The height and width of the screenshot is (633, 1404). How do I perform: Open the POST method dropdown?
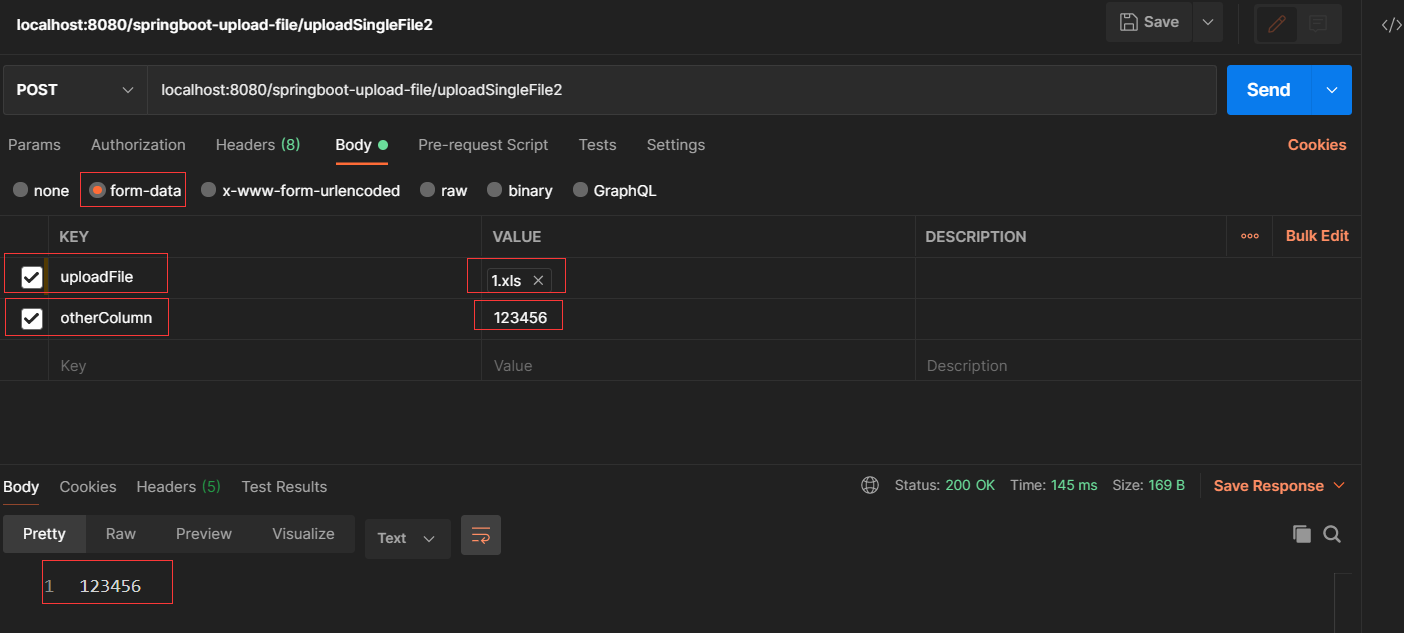[75, 90]
